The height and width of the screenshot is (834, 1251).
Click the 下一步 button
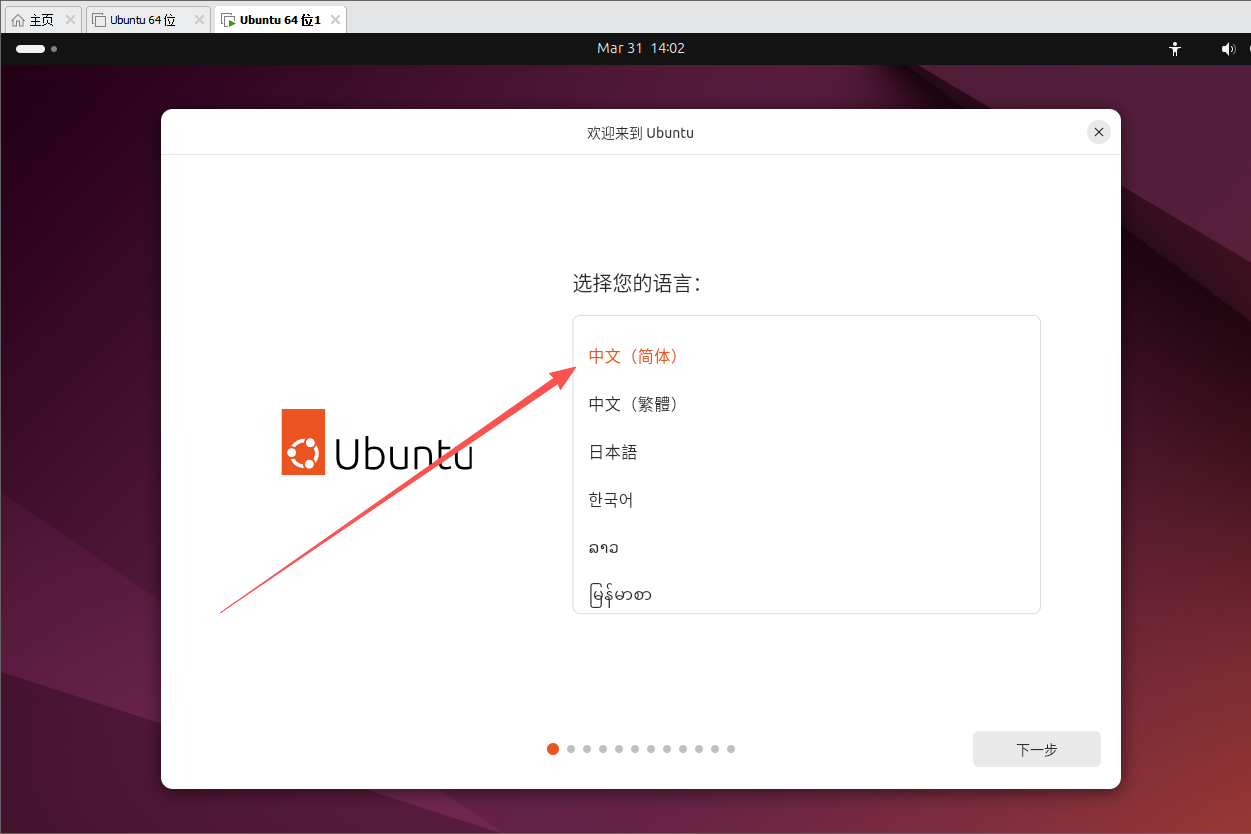point(1036,749)
